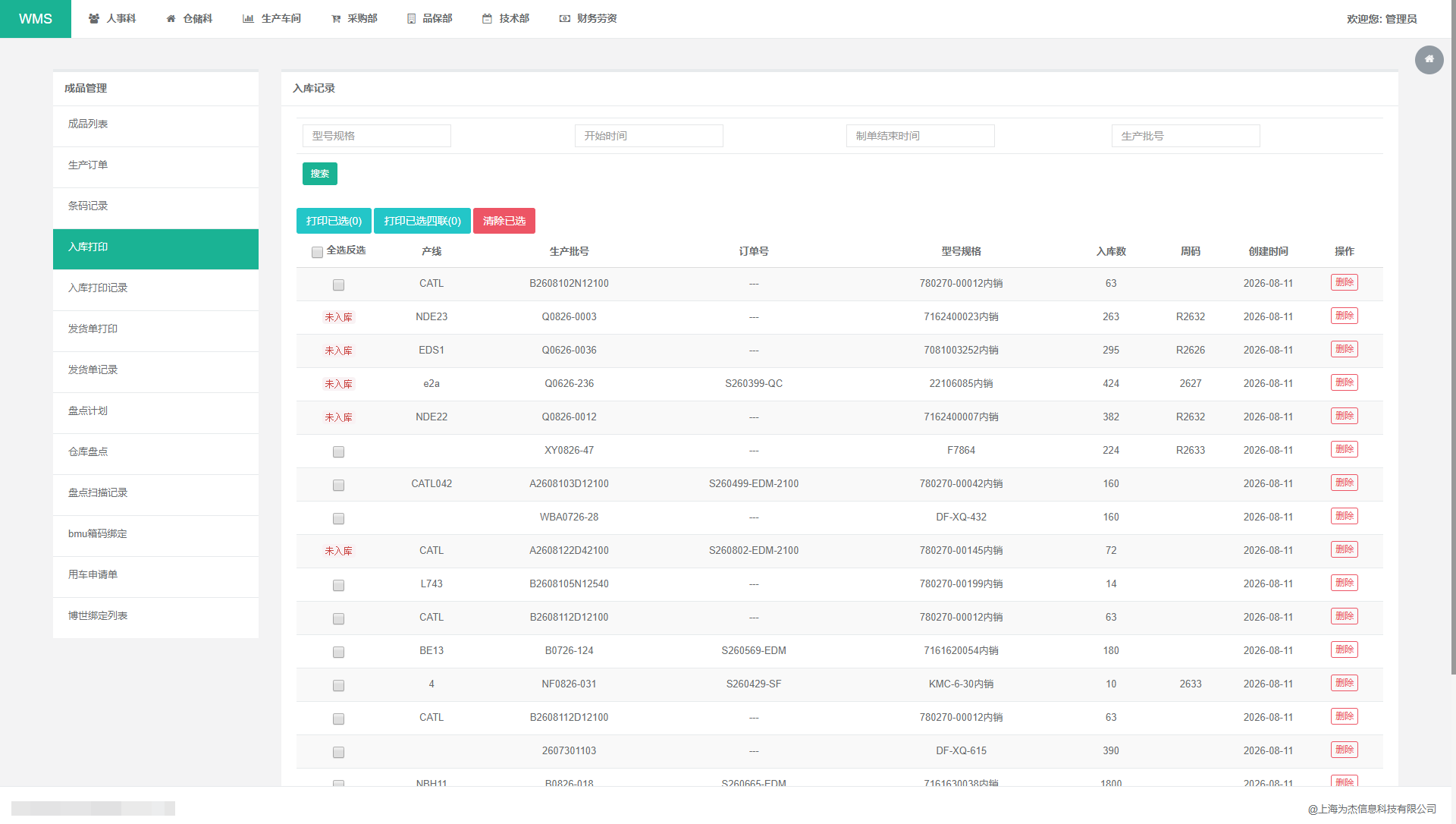Check the row for batch XY0826-47
The width and height of the screenshot is (1456, 824).
(338, 451)
